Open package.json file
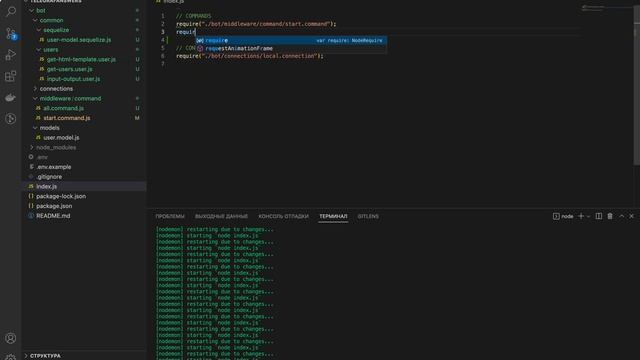640x360 pixels. [x=54, y=206]
